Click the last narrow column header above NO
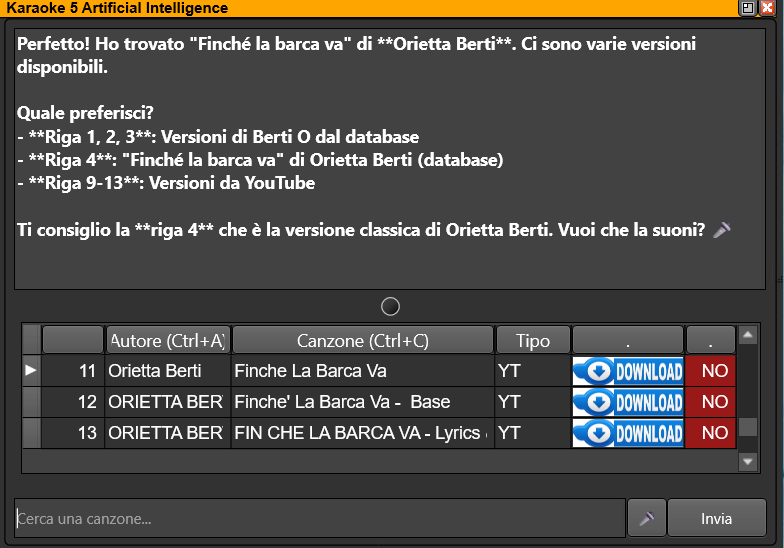 [x=710, y=340]
